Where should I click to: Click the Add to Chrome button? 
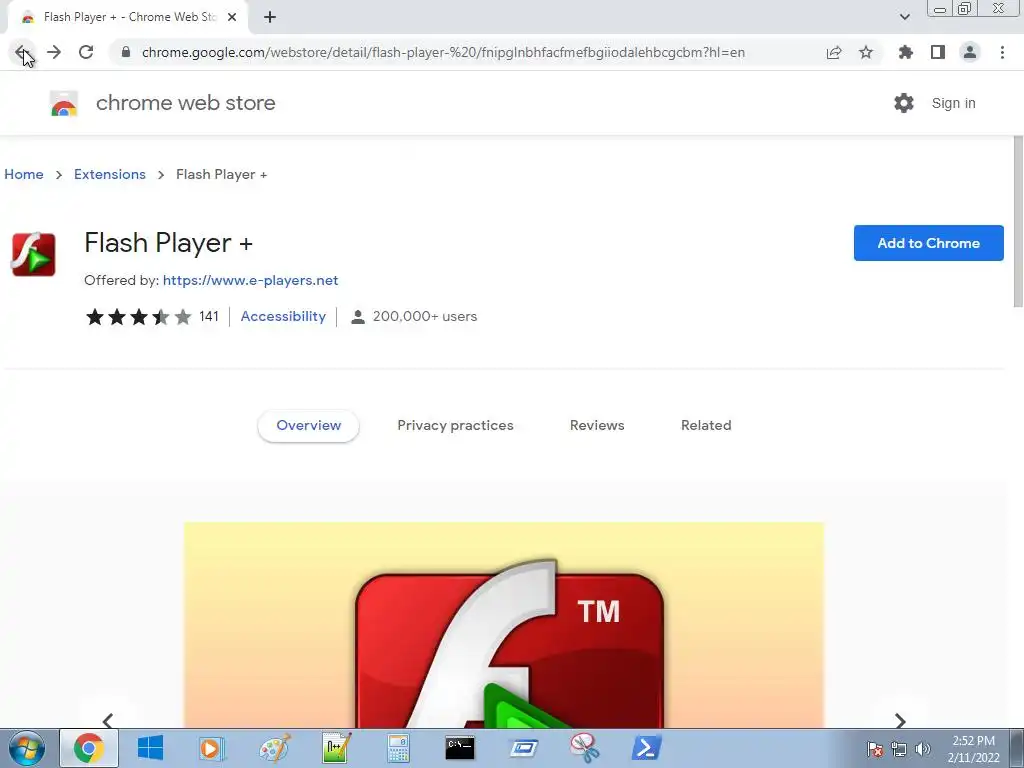coord(928,243)
